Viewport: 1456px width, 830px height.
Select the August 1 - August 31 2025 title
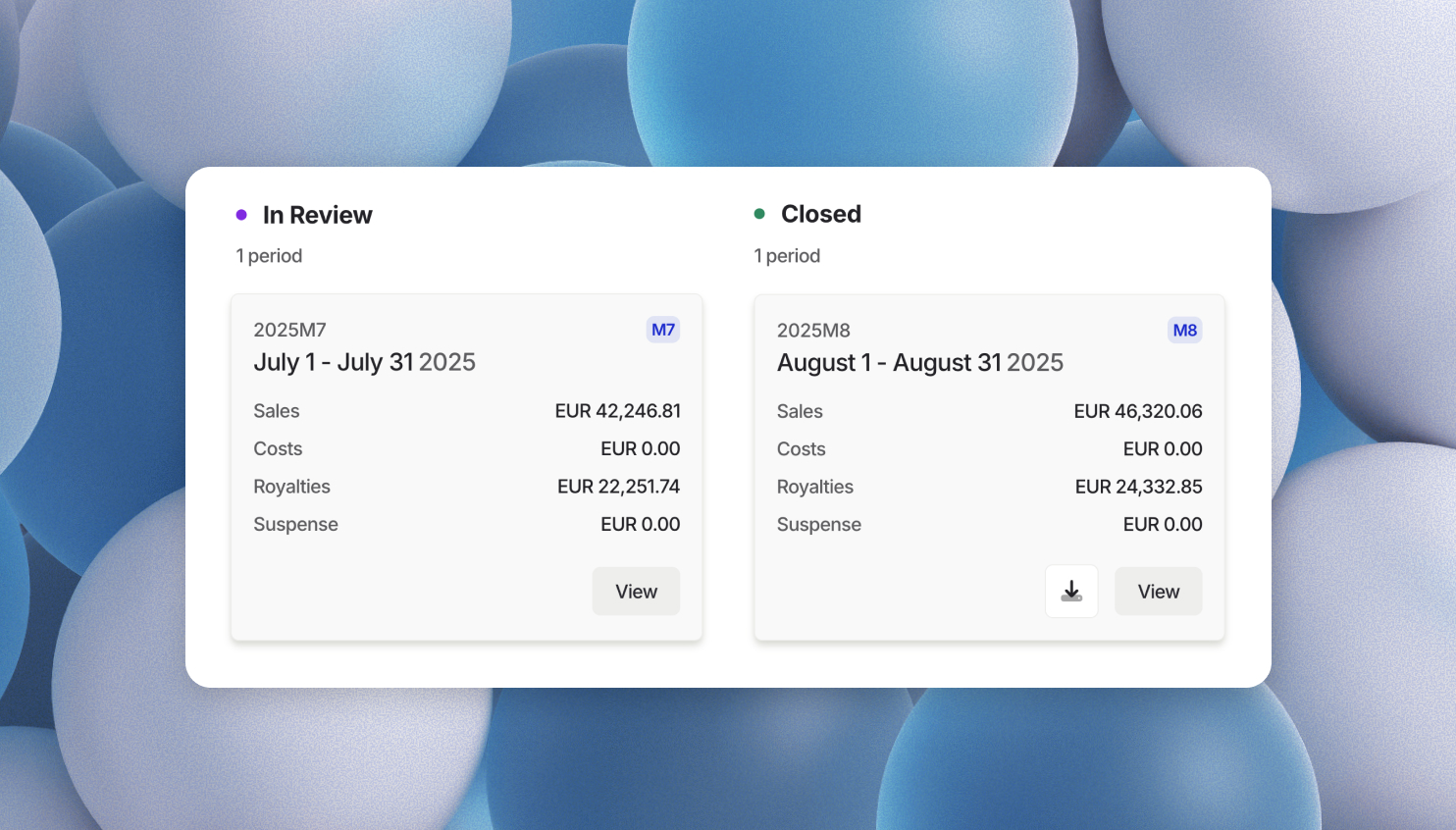920,363
